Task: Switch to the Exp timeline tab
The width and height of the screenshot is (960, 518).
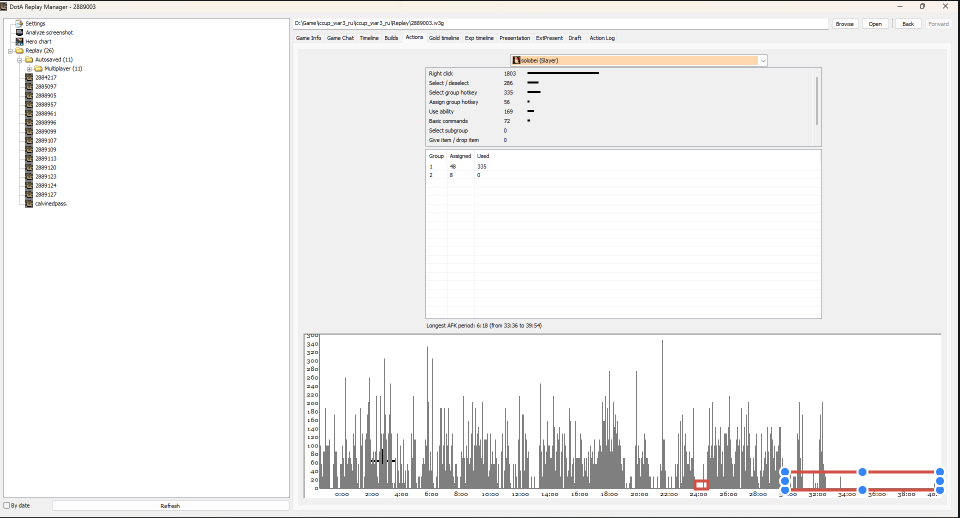Action: tap(479, 38)
